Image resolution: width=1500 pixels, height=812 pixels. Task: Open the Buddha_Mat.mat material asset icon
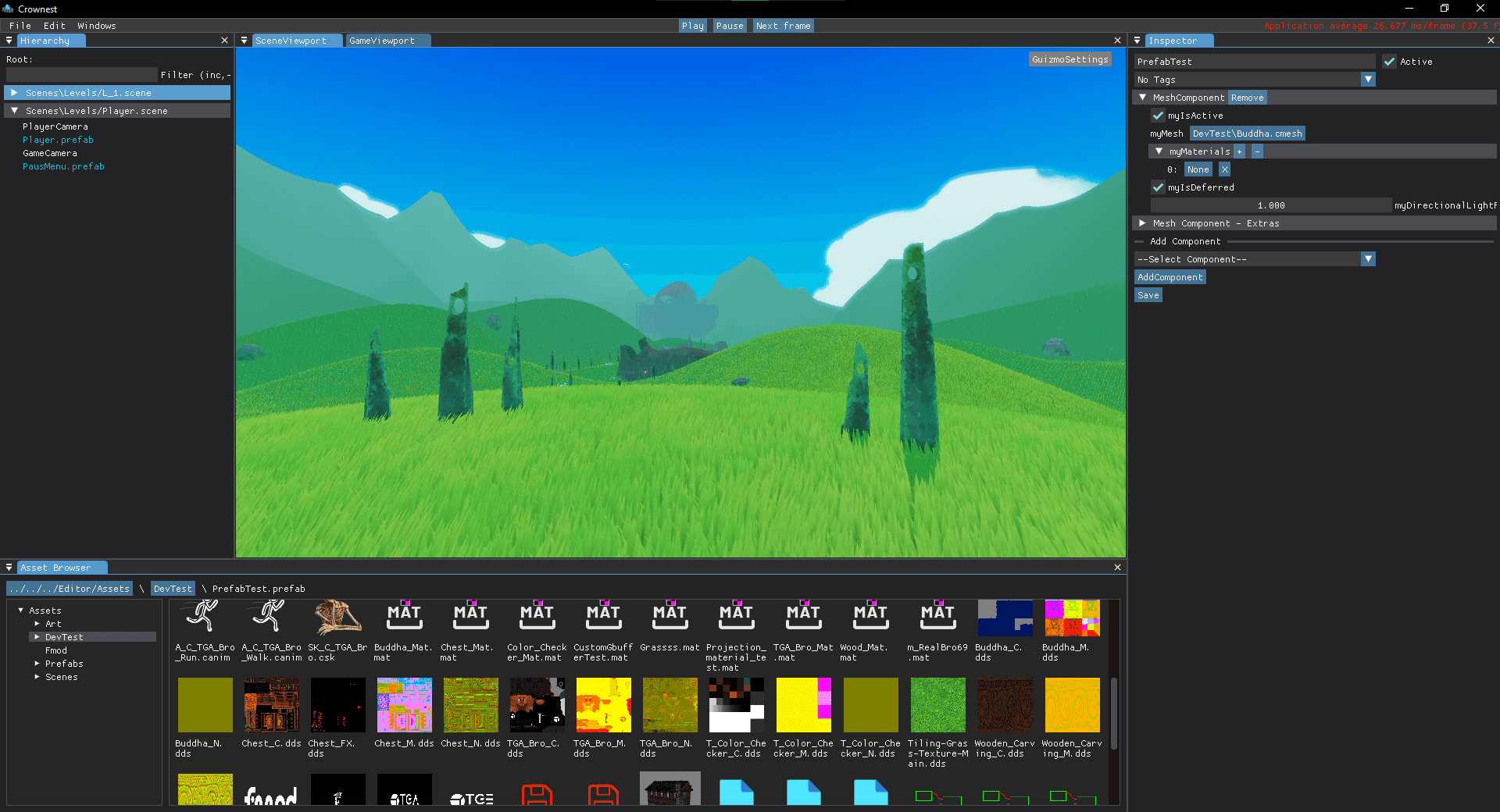[404, 617]
